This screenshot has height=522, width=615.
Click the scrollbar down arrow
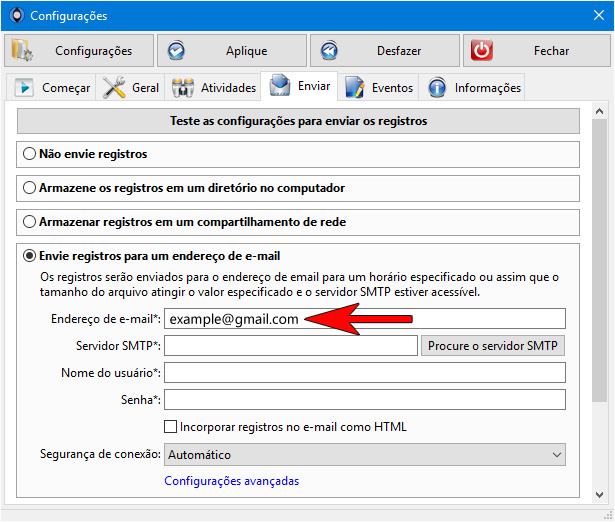tap(599, 495)
